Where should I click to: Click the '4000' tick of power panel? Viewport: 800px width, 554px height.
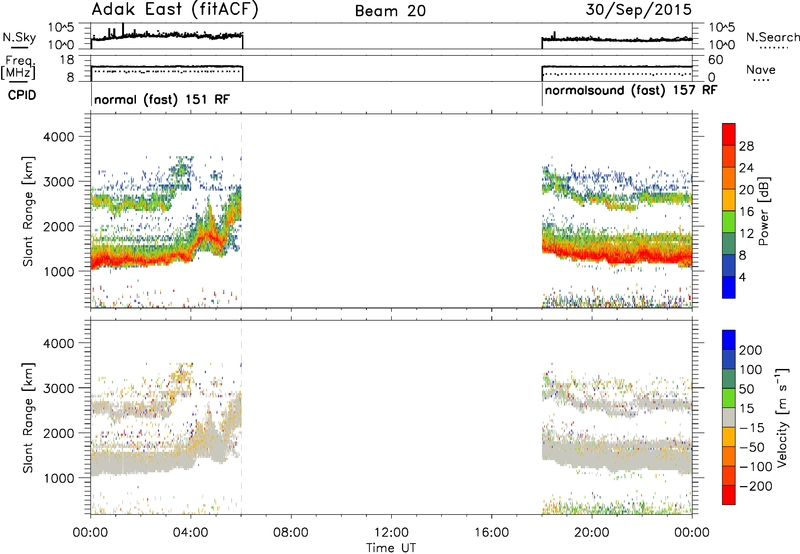pos(58,137)
